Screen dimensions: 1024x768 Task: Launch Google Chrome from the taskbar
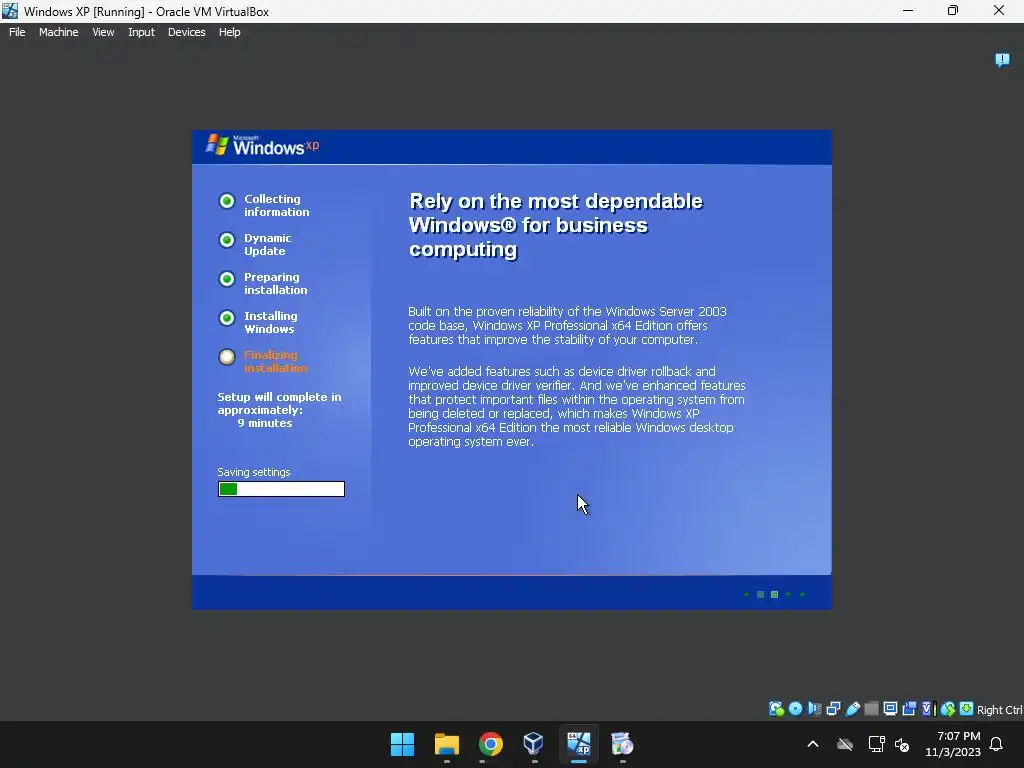(490, 744)
